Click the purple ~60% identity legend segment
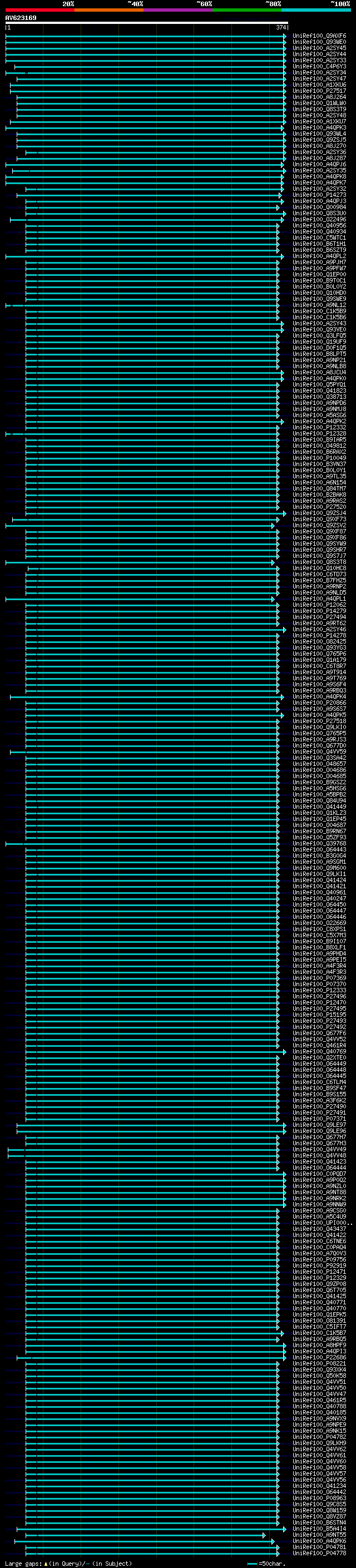The width and height of the screenshot is (356, 1568). point(177,10)
